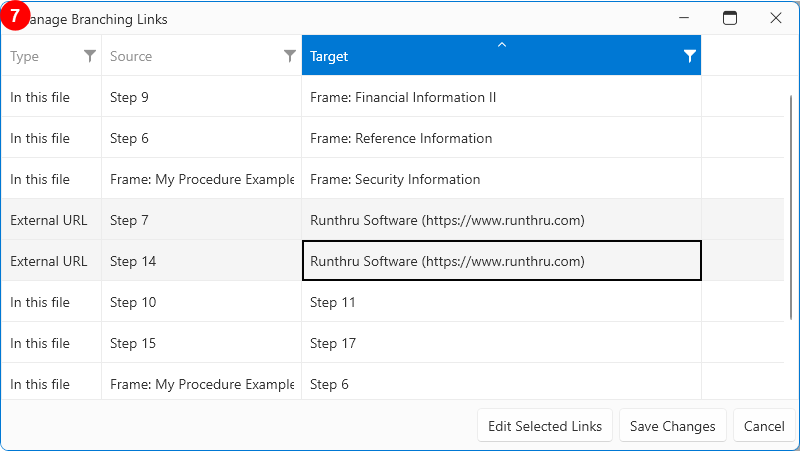Cancel the Manage Branching Links dialog

[764, 426]
